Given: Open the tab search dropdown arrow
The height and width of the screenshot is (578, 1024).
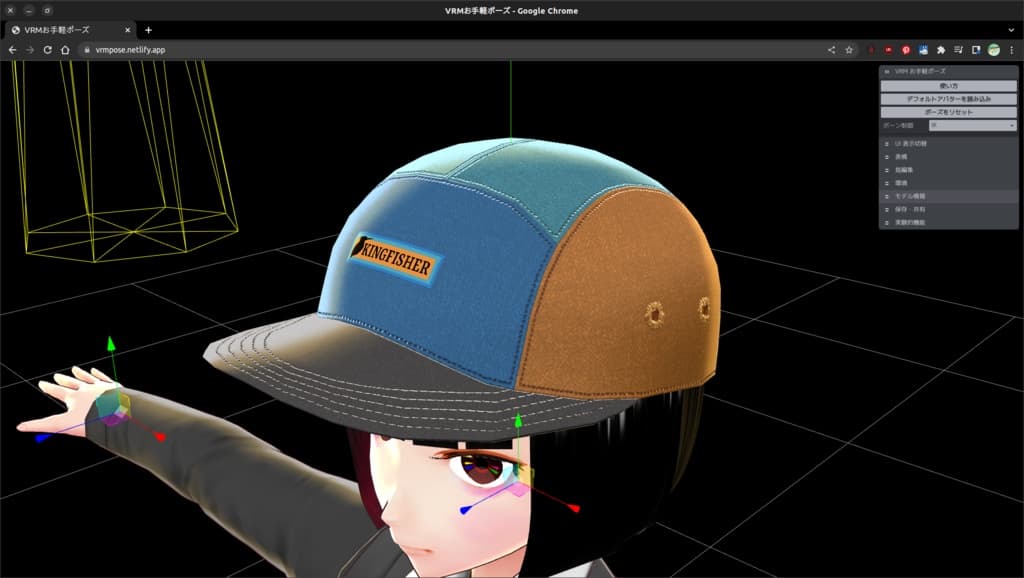Looking at the screenshot, I should coord(1012,30).
